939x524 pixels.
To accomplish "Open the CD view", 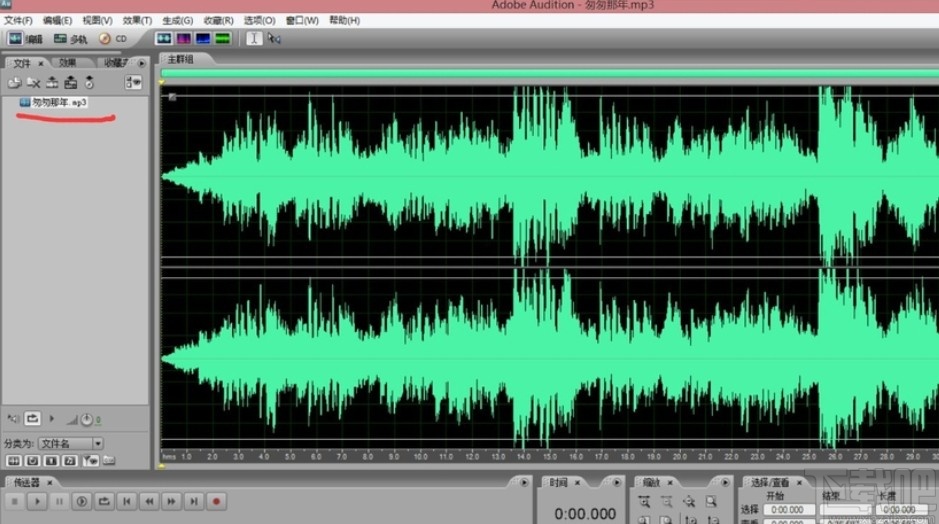I will 113,39.
